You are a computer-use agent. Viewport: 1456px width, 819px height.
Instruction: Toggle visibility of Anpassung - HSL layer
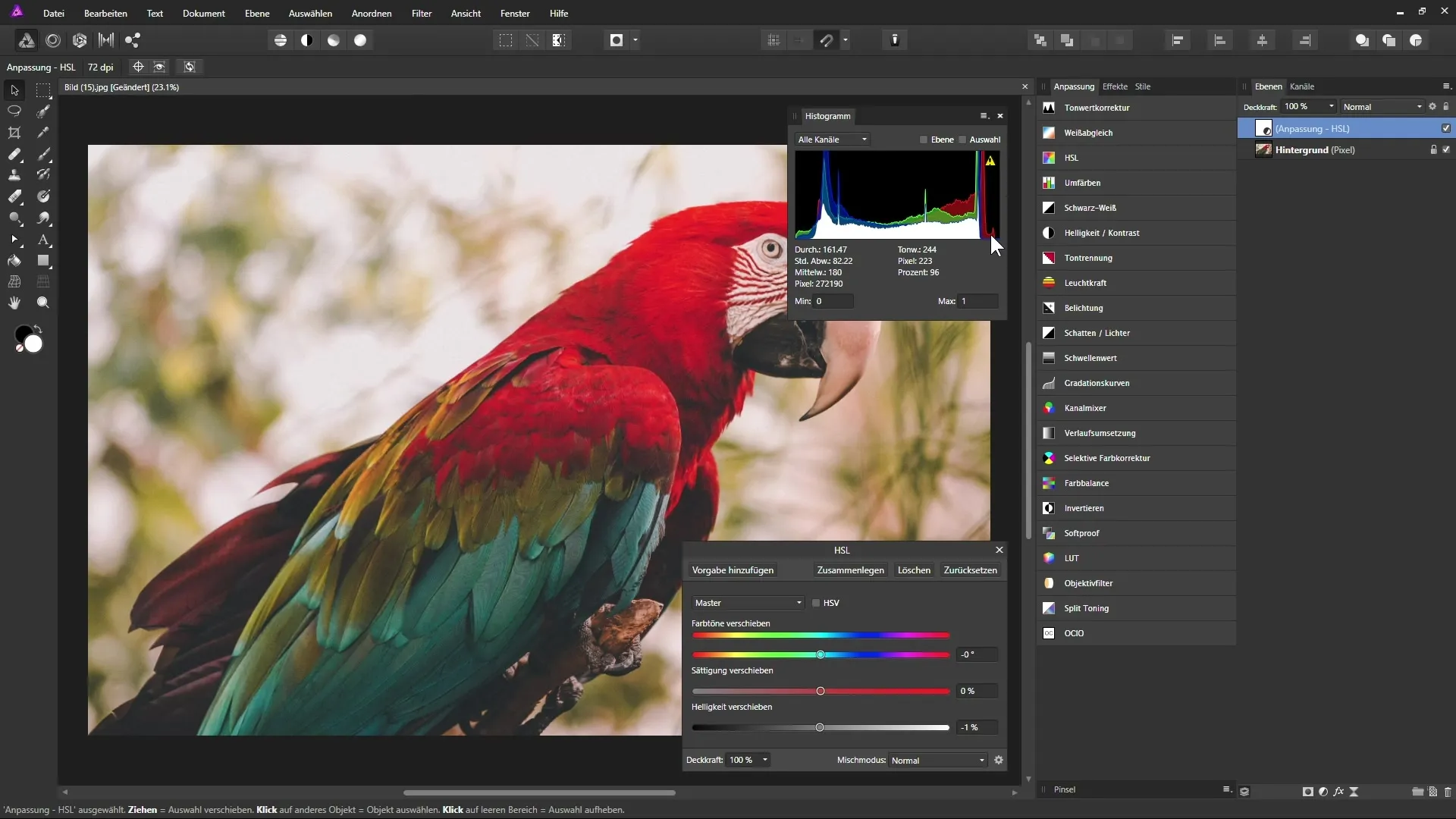pyautogui.click(x=1446, y=128)
